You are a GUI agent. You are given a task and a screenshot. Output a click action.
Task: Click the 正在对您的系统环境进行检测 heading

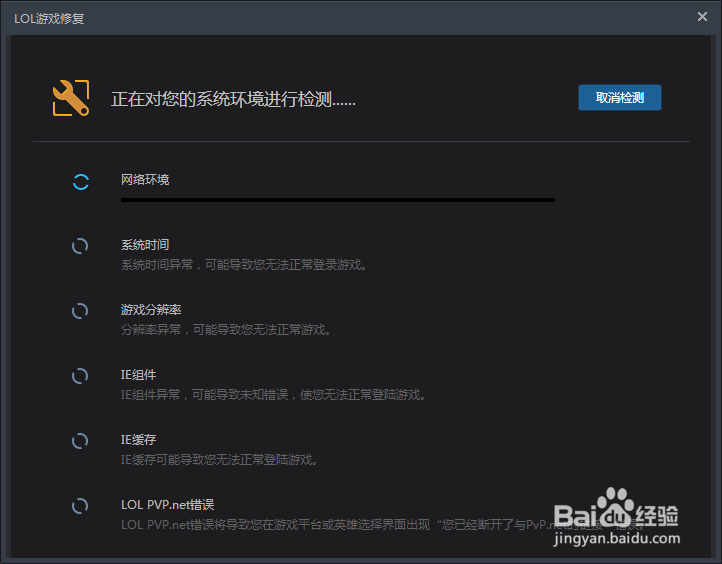pyautogui.click(x=233, y=99)
